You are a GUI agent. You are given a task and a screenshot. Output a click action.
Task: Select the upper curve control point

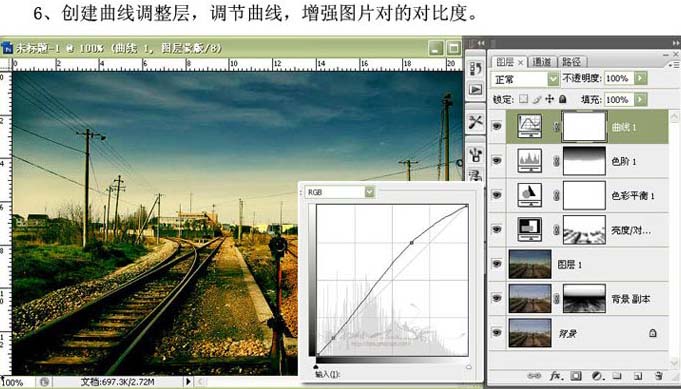tap(411, 243)
